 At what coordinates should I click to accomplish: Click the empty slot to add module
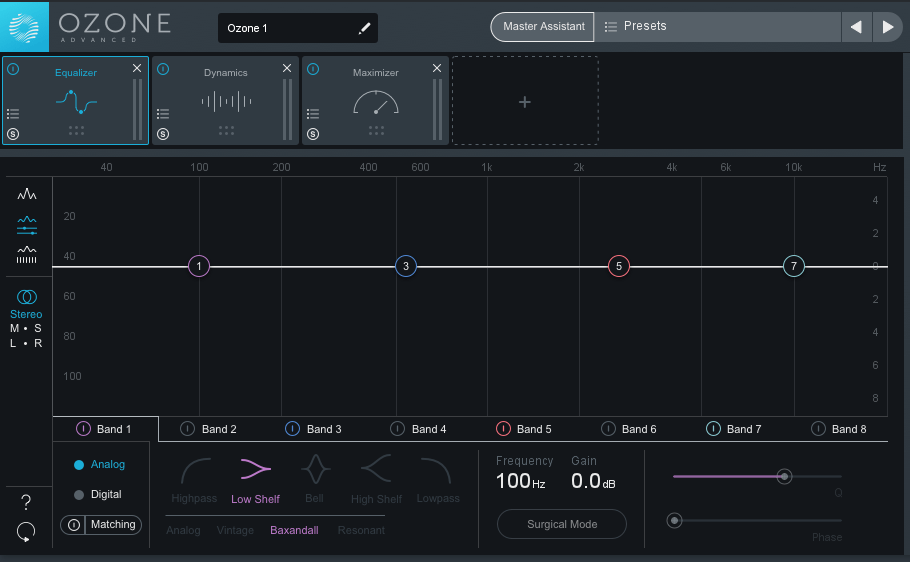pos(525,101)
